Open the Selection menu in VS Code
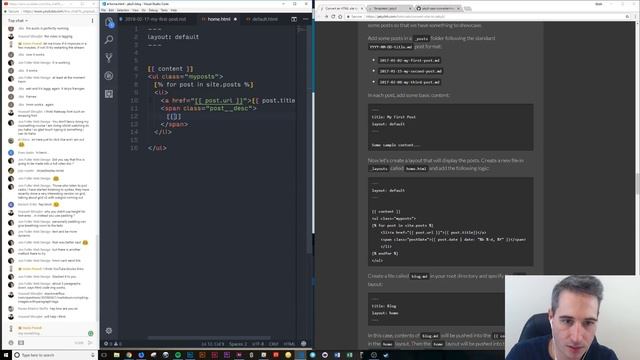640x360 pixels. point(123,10)
